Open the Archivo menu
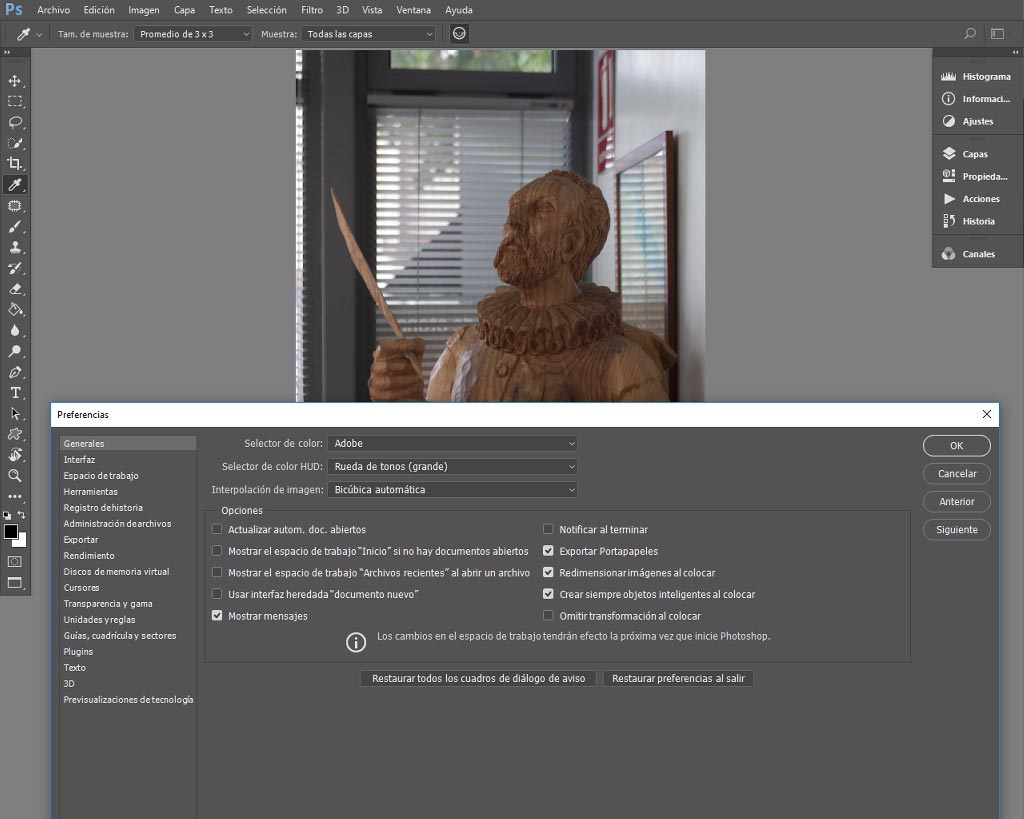The width and height of the screenshot is (1024, 819). coord(54,10)
